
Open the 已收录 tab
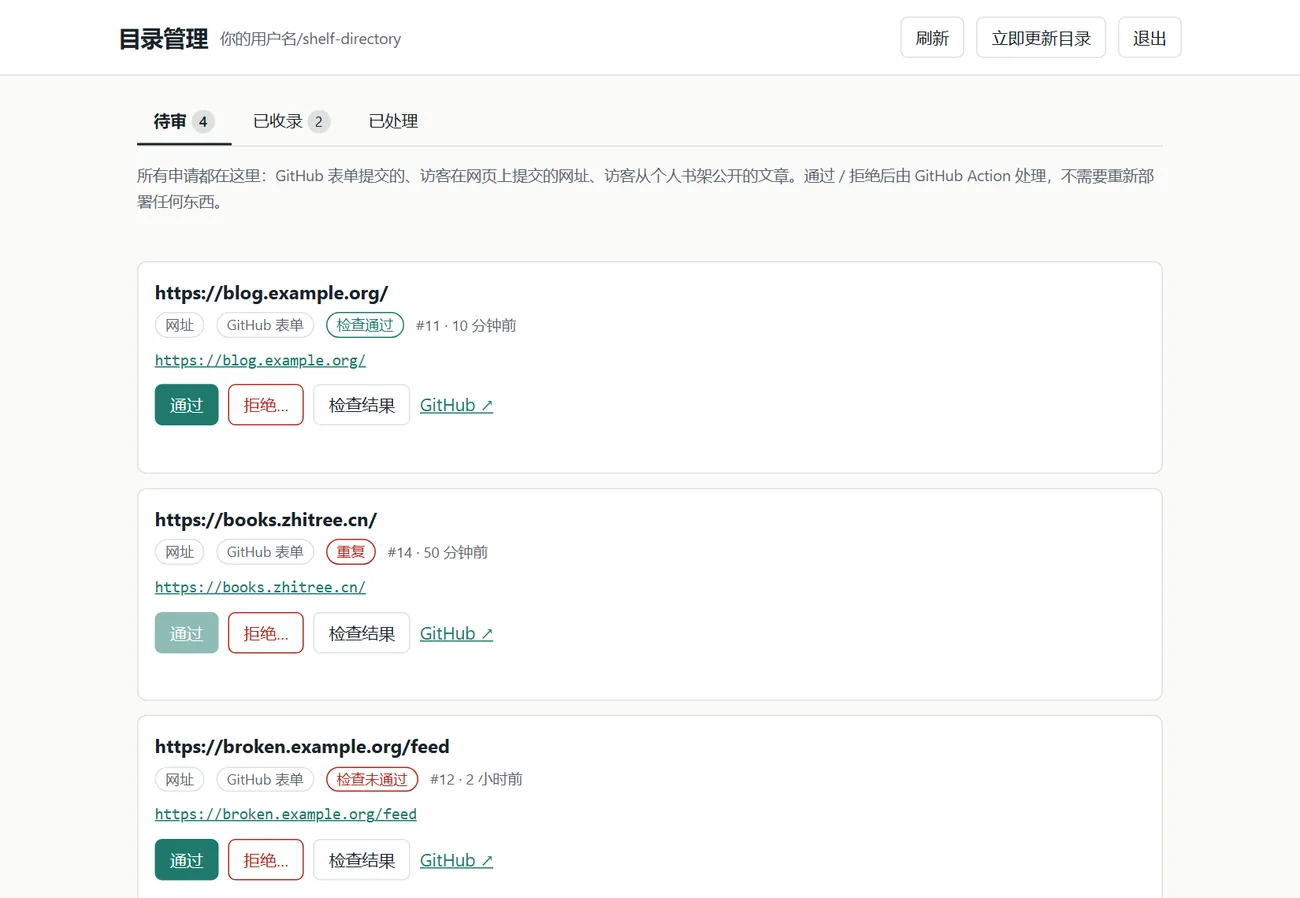291,122
